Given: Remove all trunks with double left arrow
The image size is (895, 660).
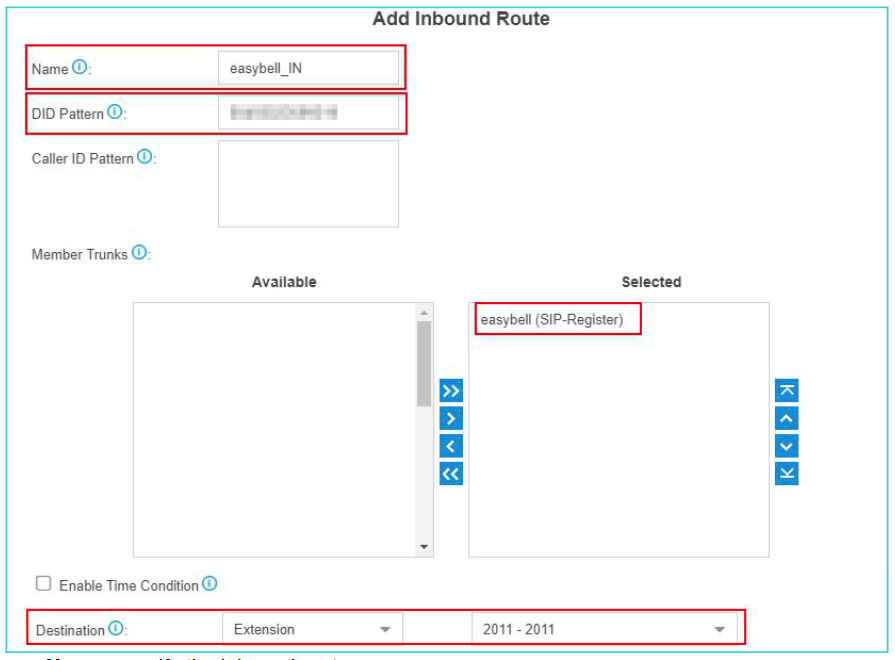Looking at the screenshot, I should (451, 474).
